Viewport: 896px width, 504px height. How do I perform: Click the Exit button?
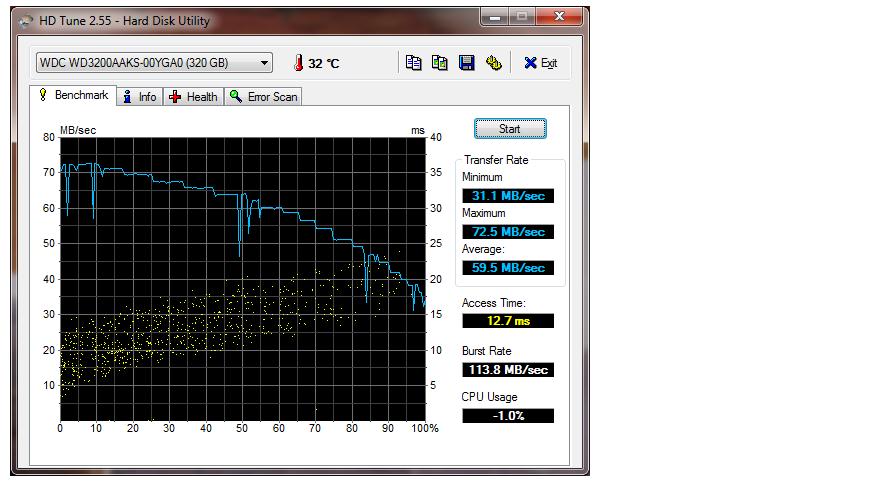coord(541,63)
